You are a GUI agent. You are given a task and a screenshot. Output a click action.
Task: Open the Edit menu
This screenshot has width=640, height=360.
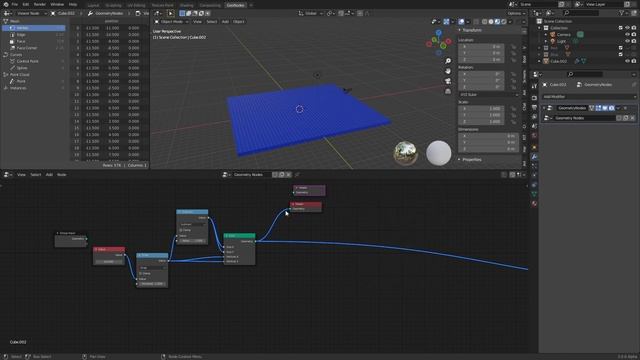point(26,4)
